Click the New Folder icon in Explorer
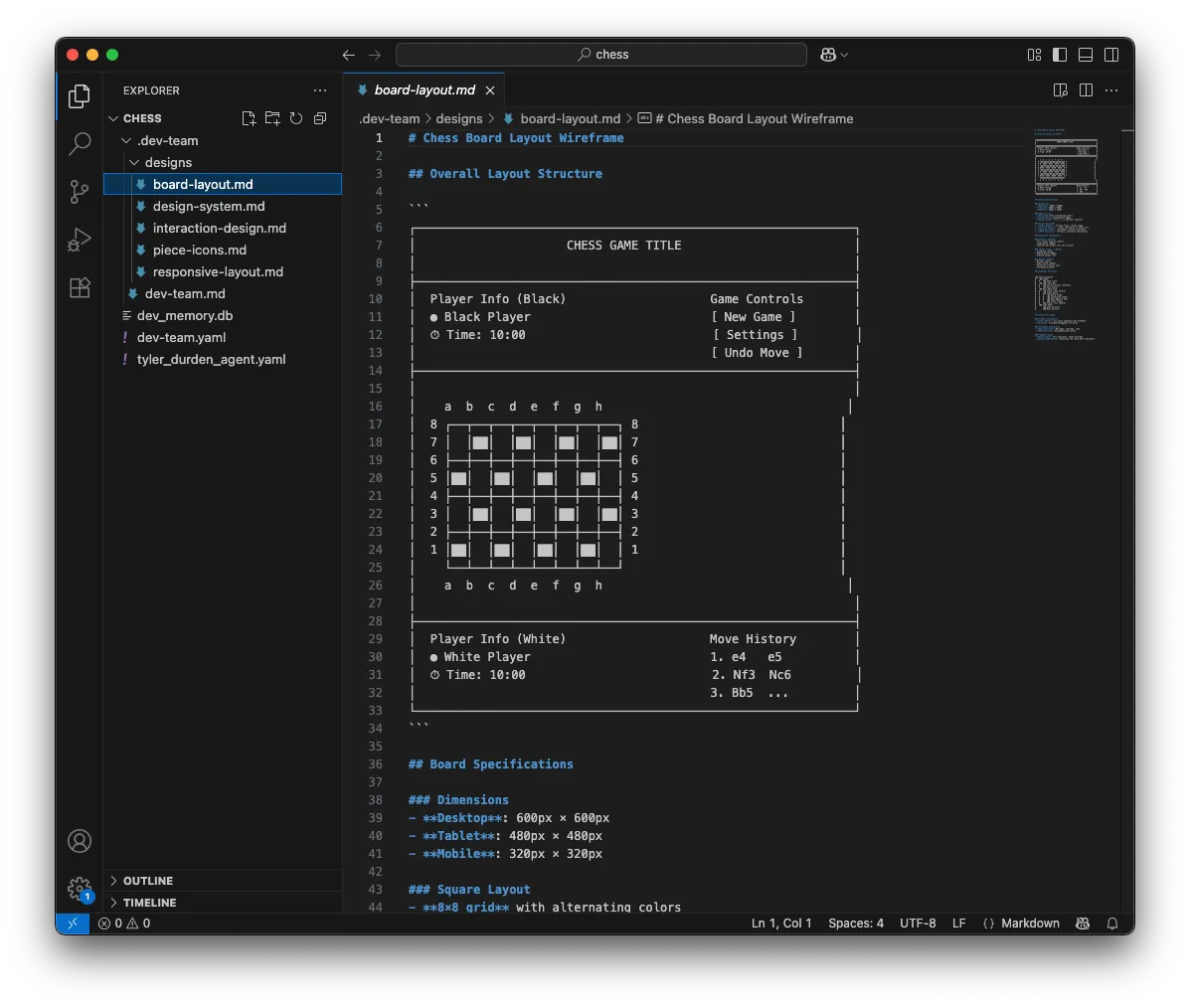1190x1008 pixels. tap(272, 118)
